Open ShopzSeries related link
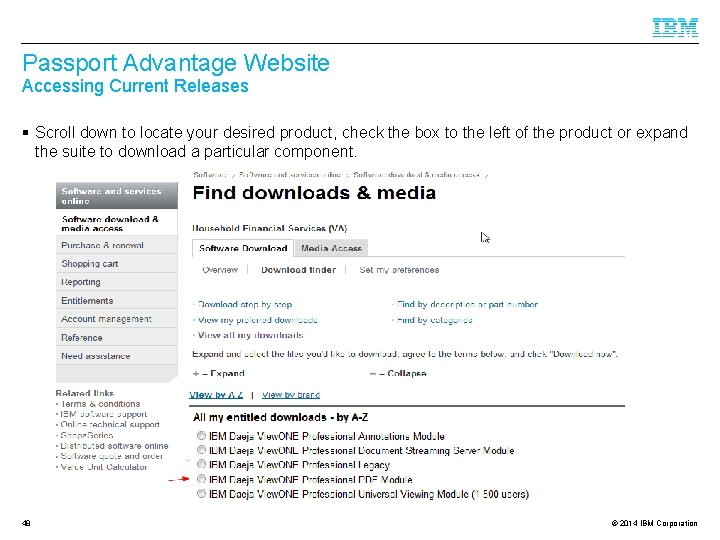Screen dimensions: 720x540 click(86, 435)
